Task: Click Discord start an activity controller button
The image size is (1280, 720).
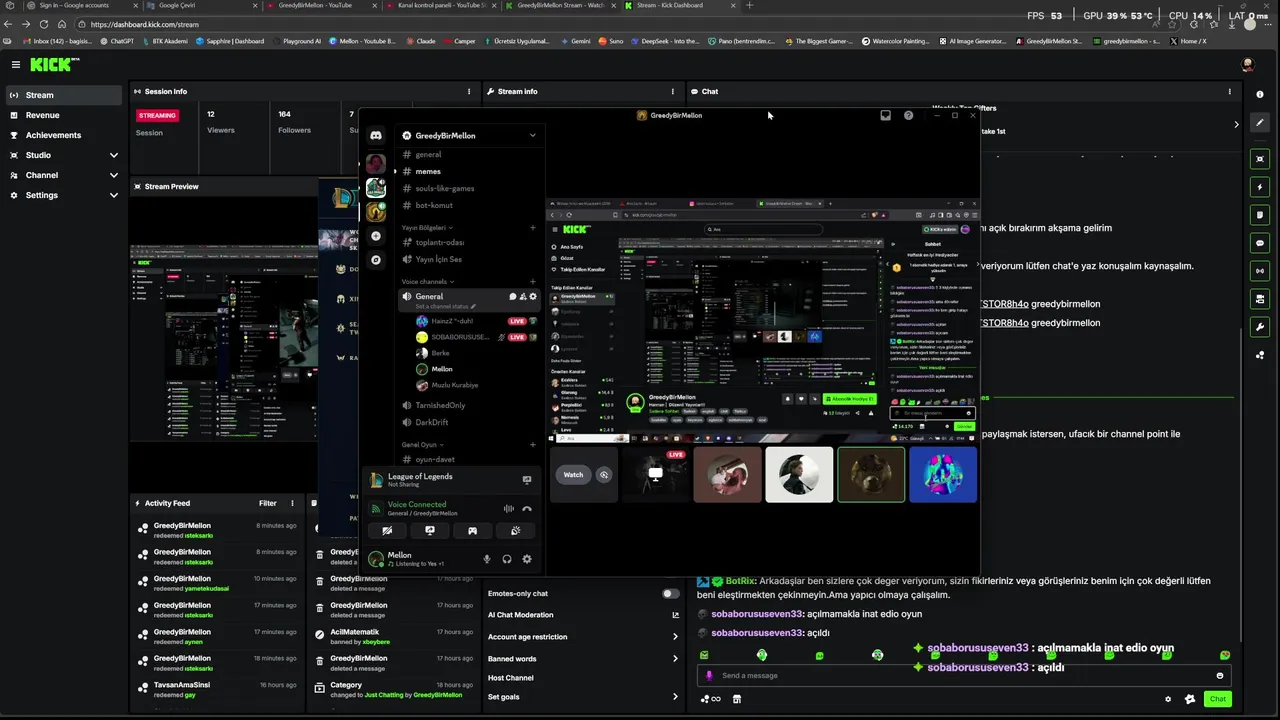Action: [x=472, y=531]
